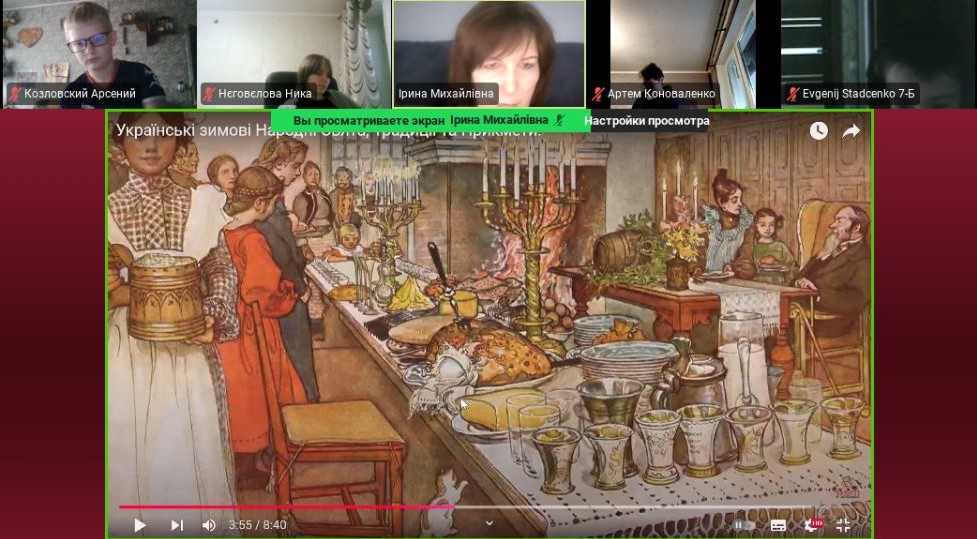Play the YouTube video
The width and height of the screenshot is (977, 539).
140,525
